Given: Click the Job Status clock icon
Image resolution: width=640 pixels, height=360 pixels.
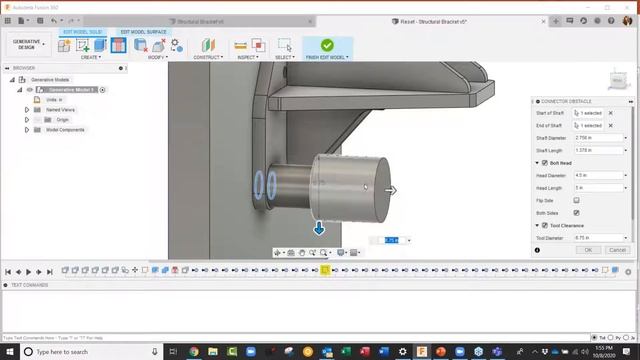Looking at the screenshot, I should [x=584, y=21].
